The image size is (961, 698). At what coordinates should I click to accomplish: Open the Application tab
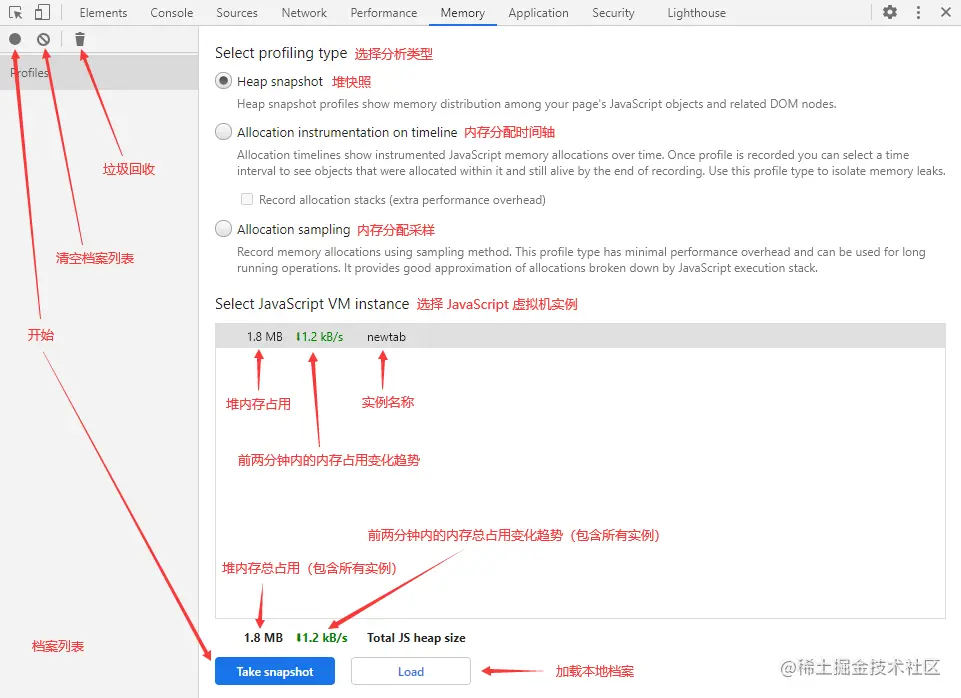tap(538, 13)
